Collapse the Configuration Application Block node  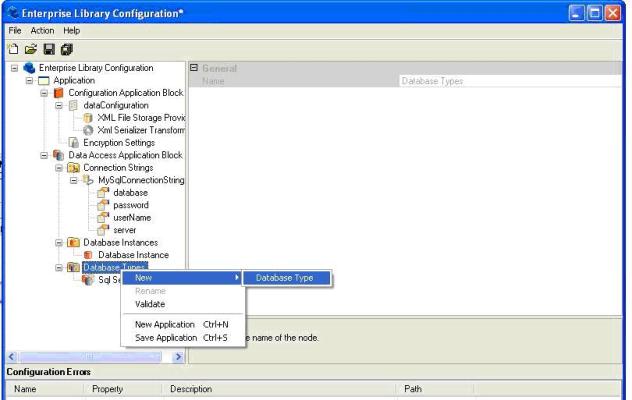[44, 93]
